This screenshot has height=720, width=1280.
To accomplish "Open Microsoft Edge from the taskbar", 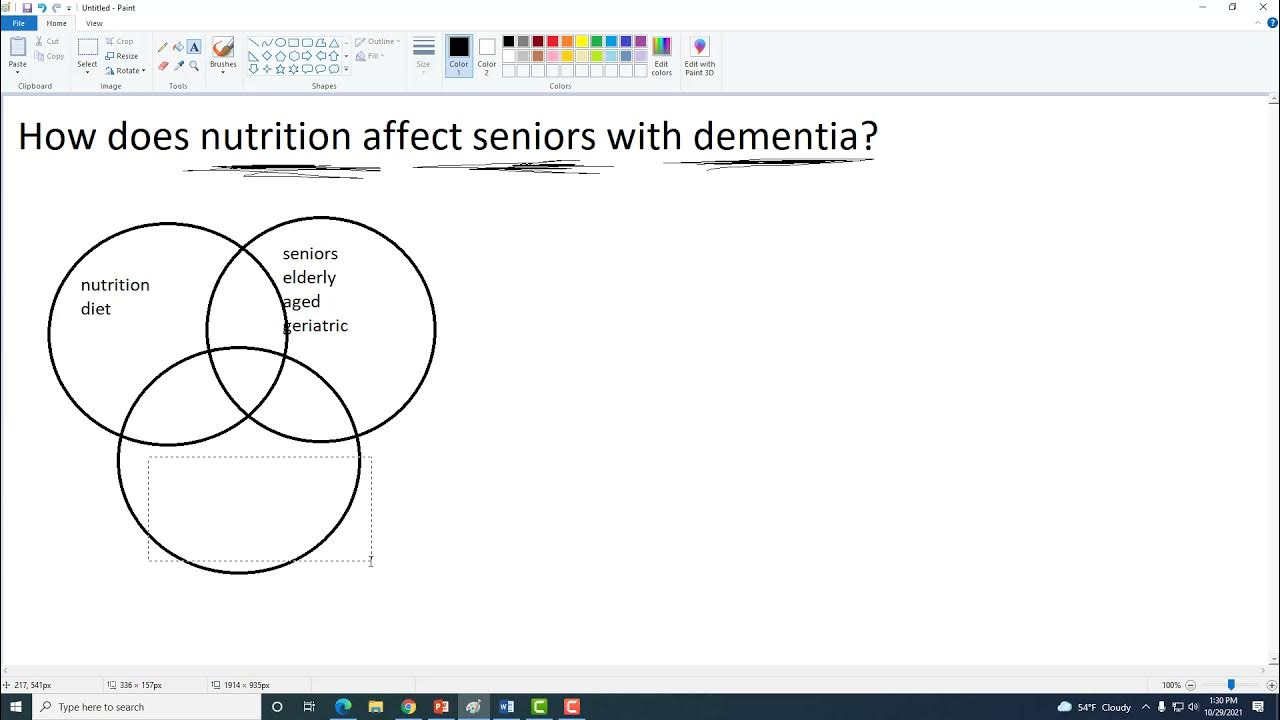I will (343, 707).
